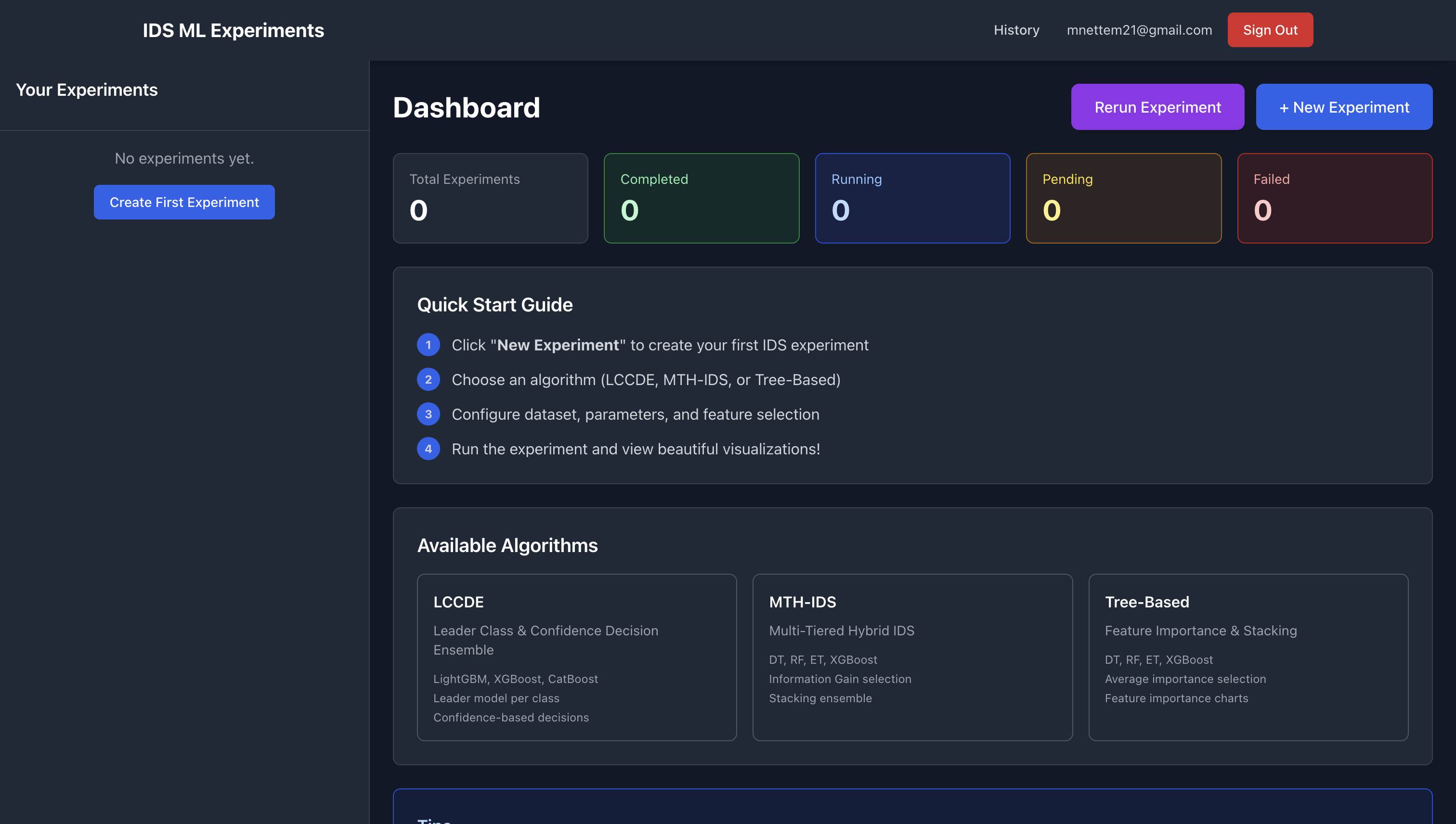The image size is (1456, 824).
Task: Click the IDS ML Experiments title
Action: click(233, 29)
